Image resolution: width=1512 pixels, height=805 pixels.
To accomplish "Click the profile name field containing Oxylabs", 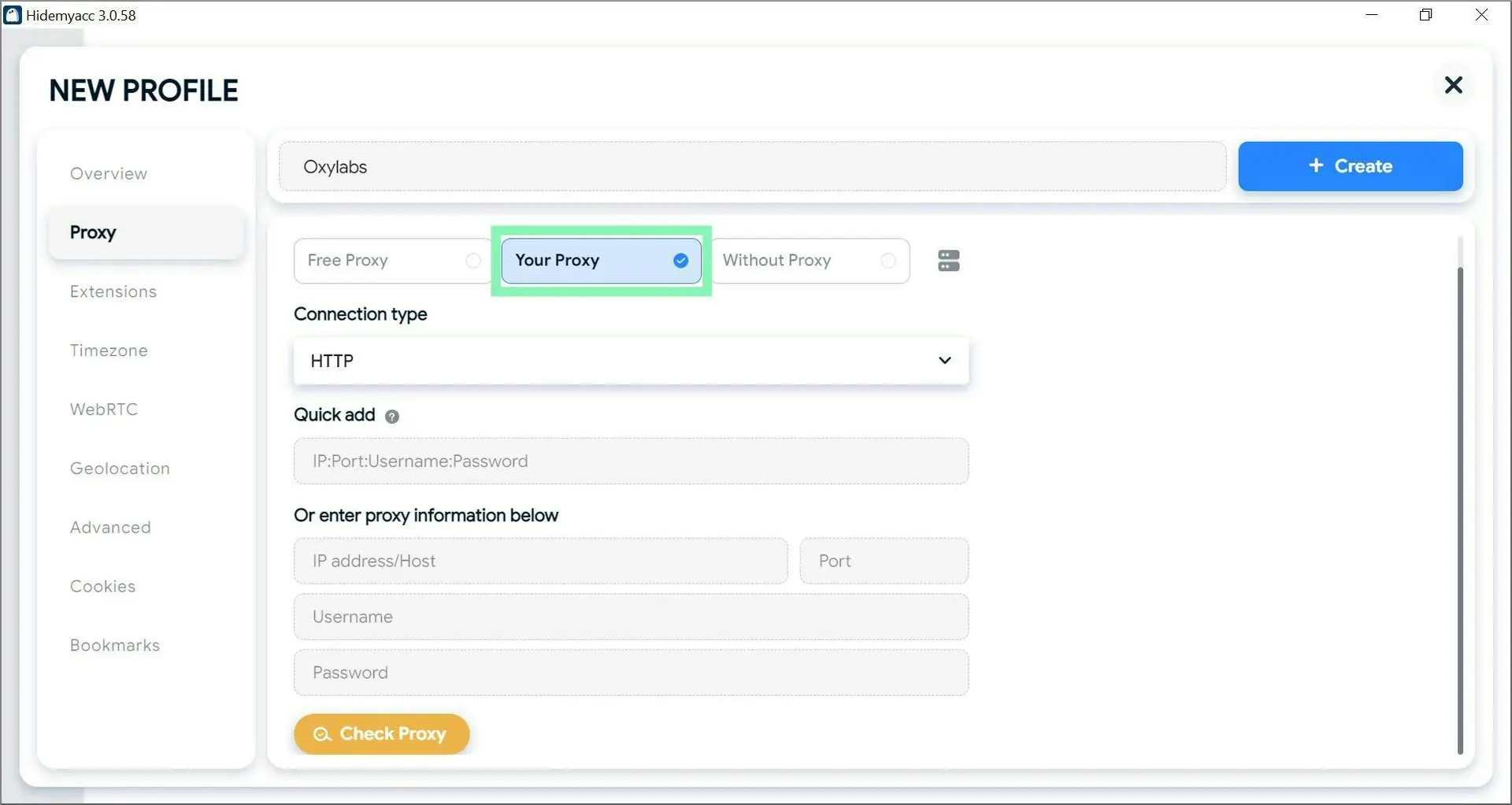I will (x=752, y=167).
